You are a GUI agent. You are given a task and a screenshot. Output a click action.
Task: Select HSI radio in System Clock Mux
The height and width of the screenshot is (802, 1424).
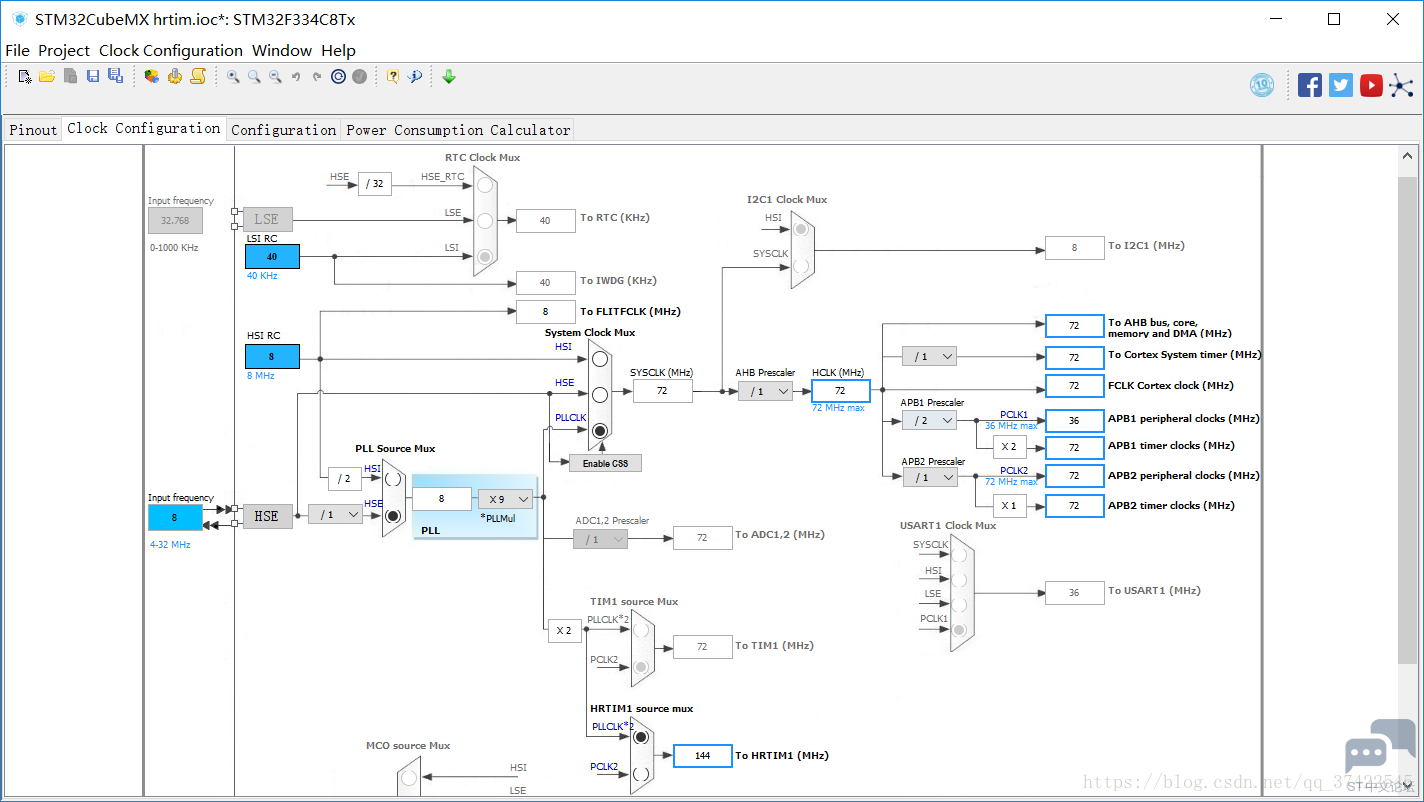(599, 358)
